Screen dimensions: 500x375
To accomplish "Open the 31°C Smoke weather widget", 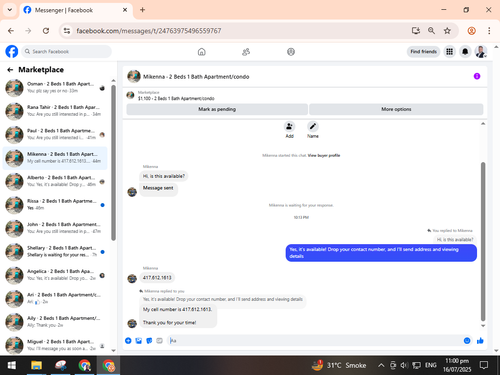I will (339, 365).
